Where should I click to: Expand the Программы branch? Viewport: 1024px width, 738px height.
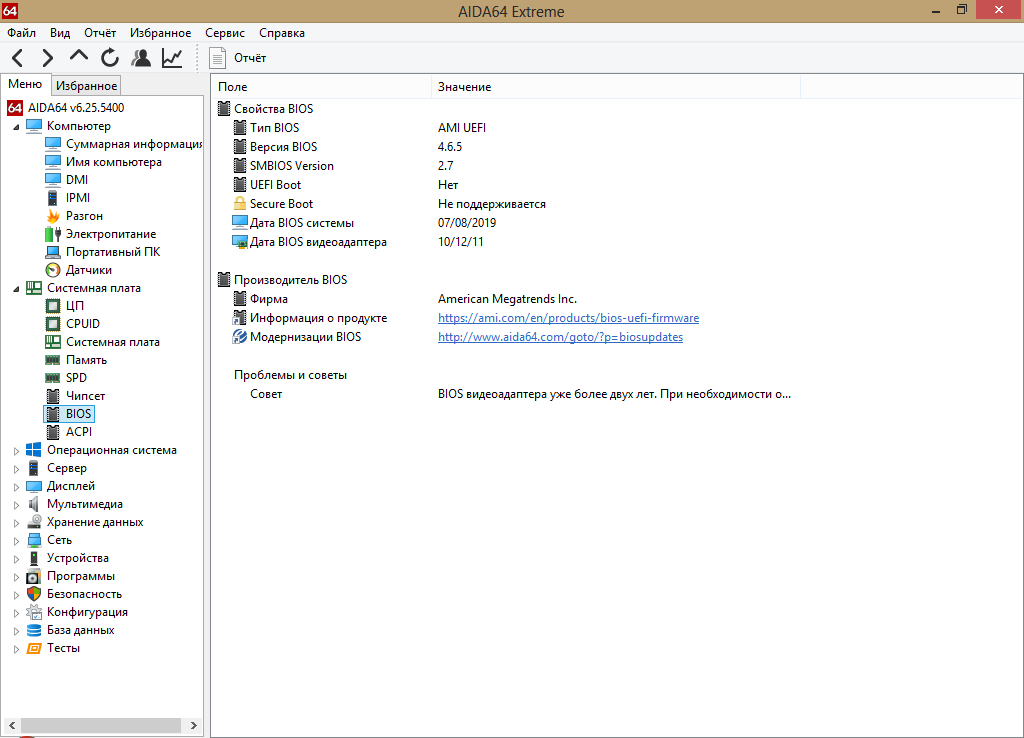point(16,577)
